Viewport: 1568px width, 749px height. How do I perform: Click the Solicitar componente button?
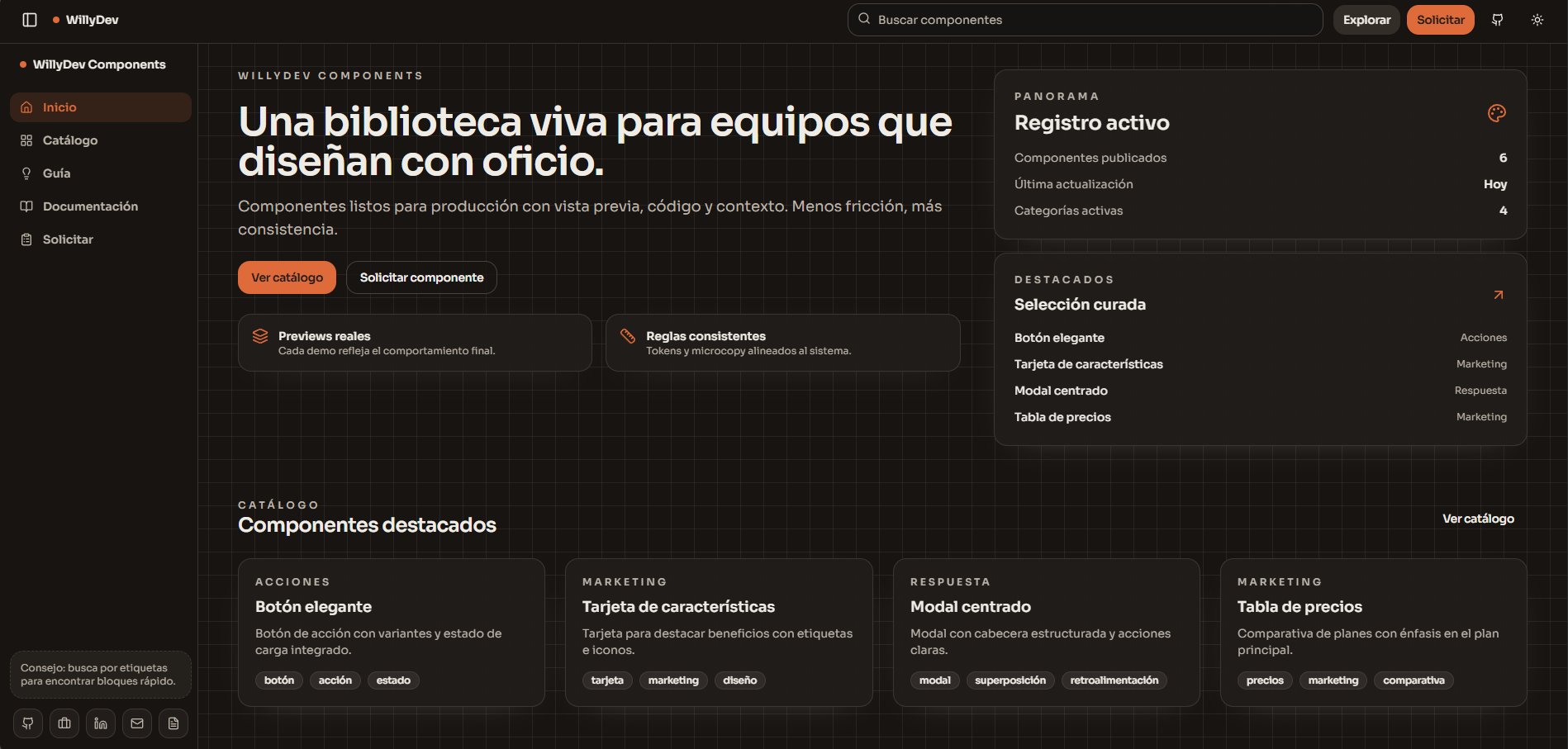point(421,277)
